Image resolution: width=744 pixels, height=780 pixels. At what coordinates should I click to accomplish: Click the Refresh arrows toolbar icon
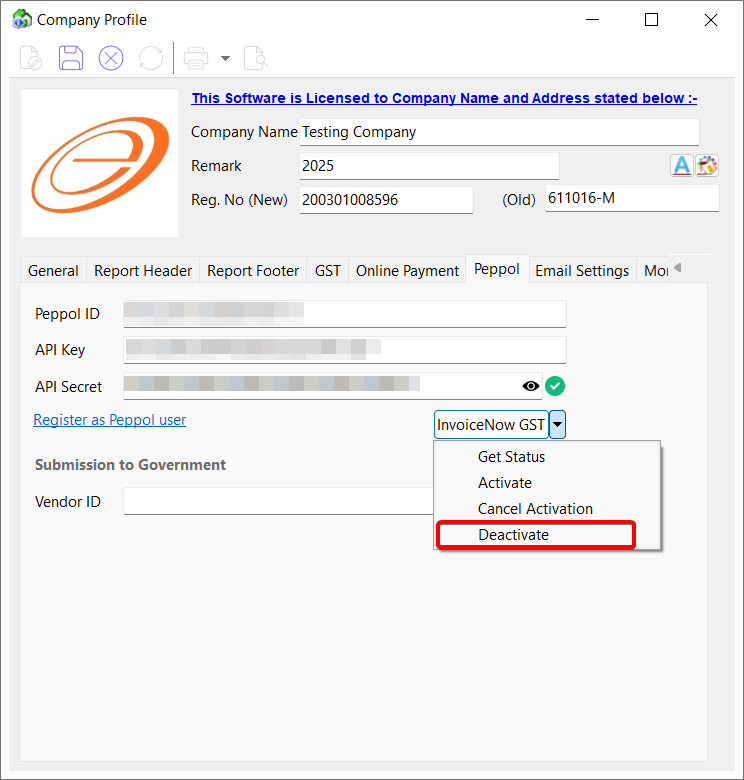click(151, 58)
